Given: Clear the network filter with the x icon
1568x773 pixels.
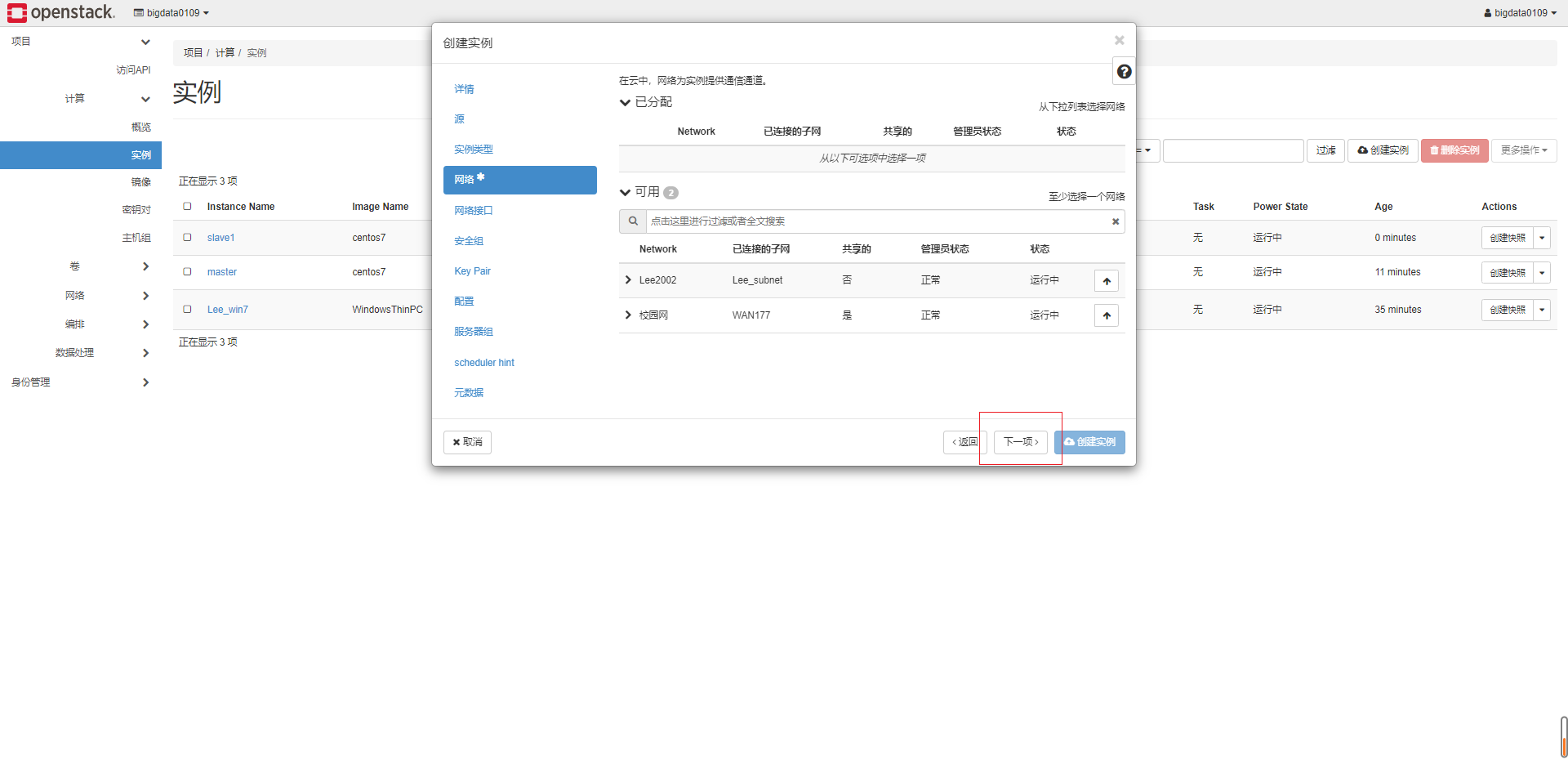Looking at the screenshot, I should point(1116,221).
